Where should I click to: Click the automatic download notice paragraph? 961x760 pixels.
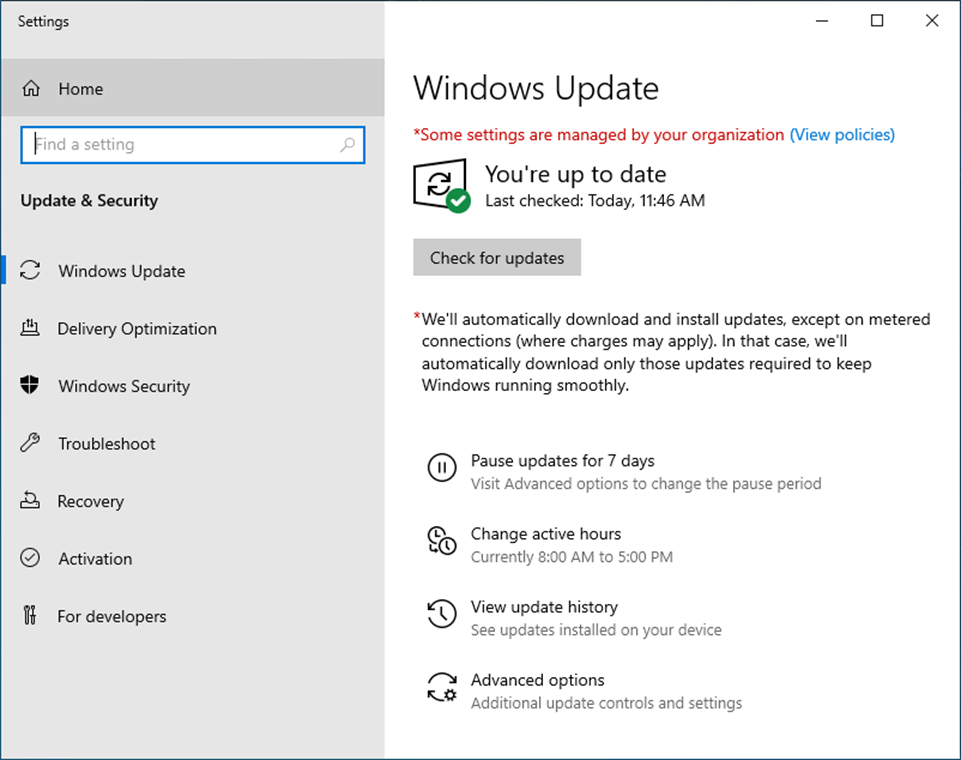pos(673,352)
